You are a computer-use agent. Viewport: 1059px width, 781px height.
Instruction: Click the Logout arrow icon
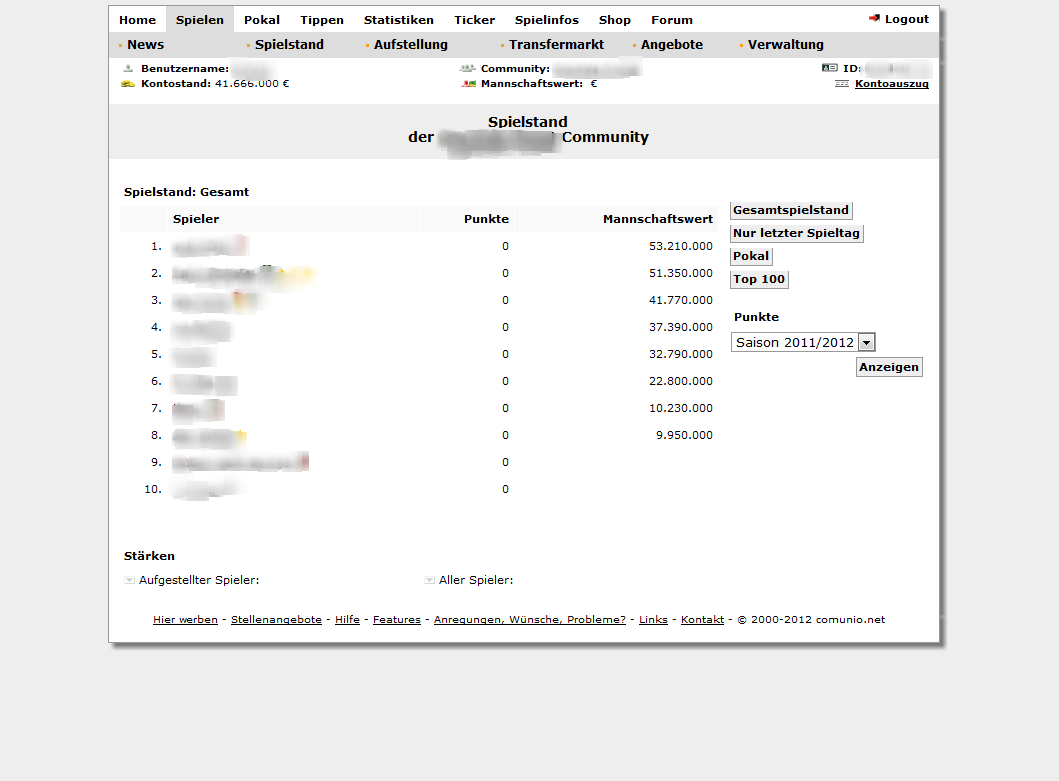[874, 19]
